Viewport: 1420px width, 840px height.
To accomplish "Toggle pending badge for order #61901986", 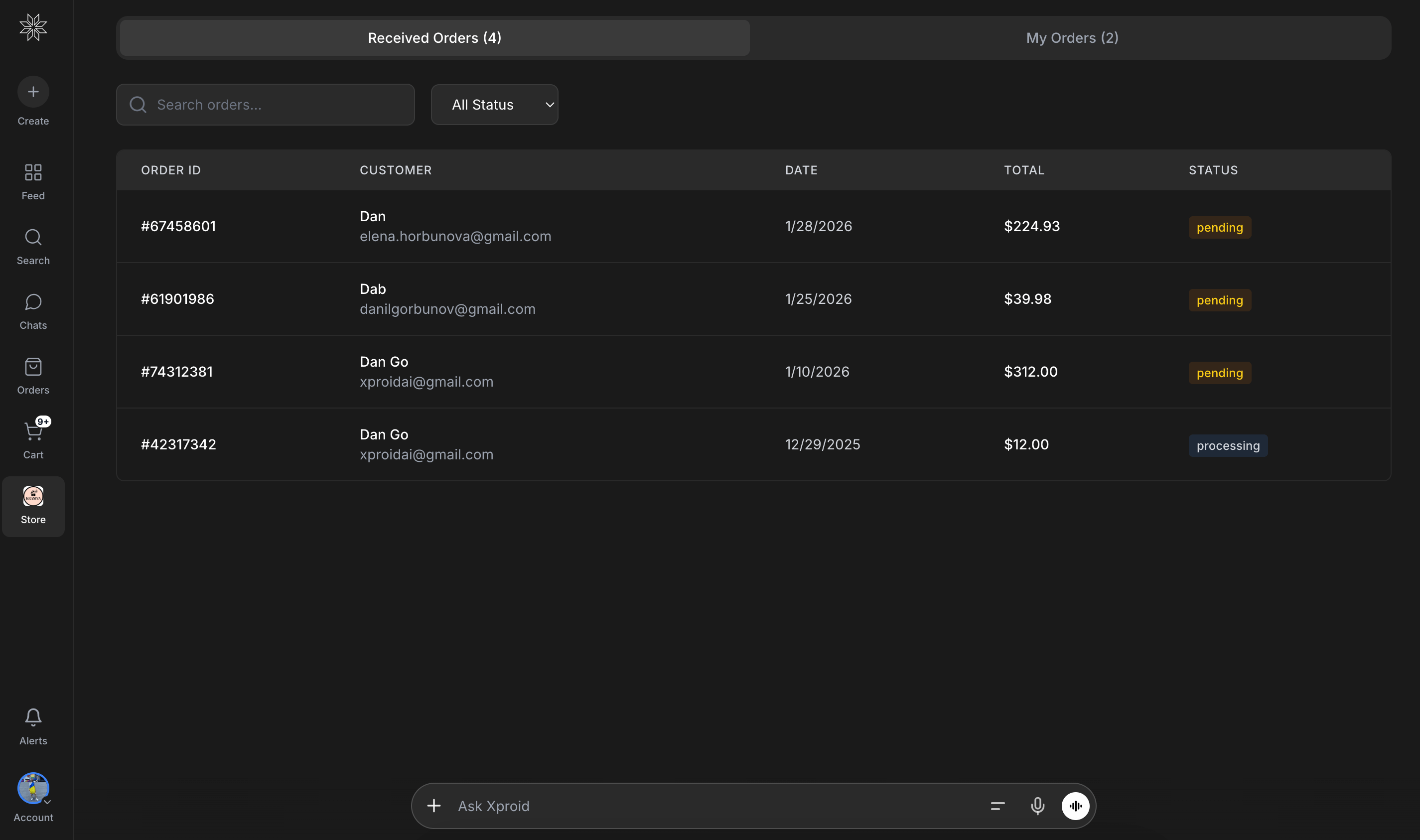I will (1219, 300).
